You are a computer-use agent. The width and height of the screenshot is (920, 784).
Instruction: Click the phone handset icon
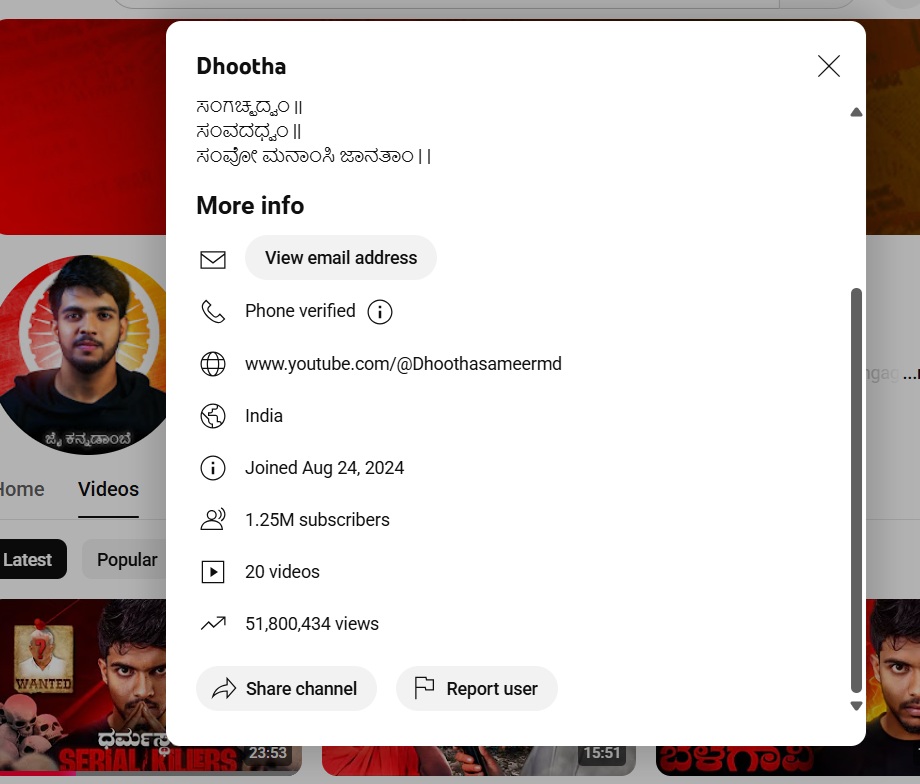213,311
